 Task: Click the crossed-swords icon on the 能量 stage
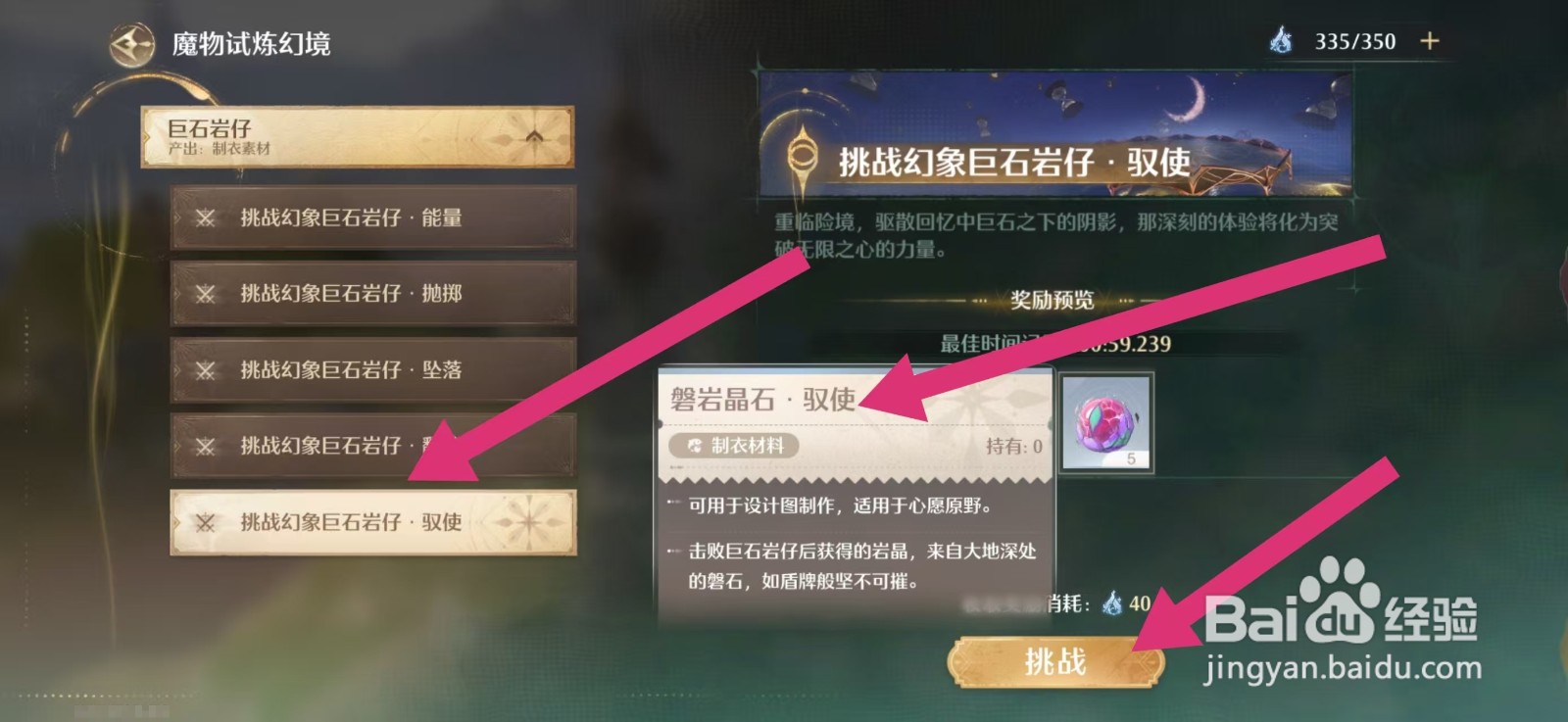(205, 218)
